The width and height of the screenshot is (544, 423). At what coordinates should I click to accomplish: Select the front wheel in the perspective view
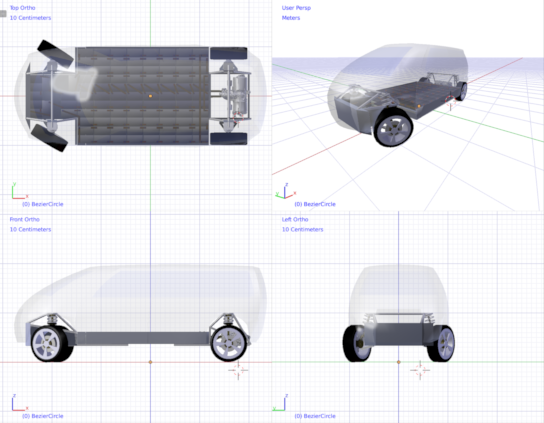[393, 128]
